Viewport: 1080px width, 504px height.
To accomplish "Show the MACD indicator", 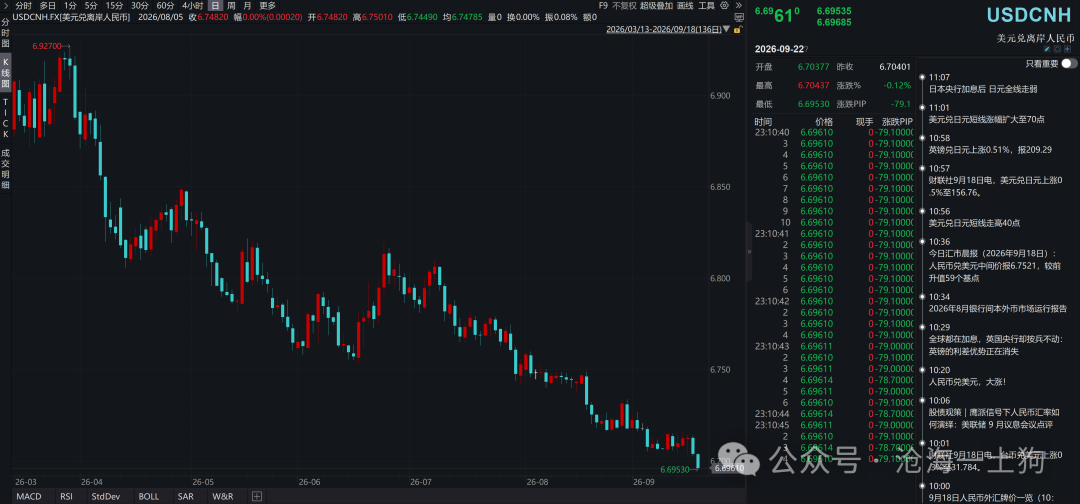I will coord(29,496).
